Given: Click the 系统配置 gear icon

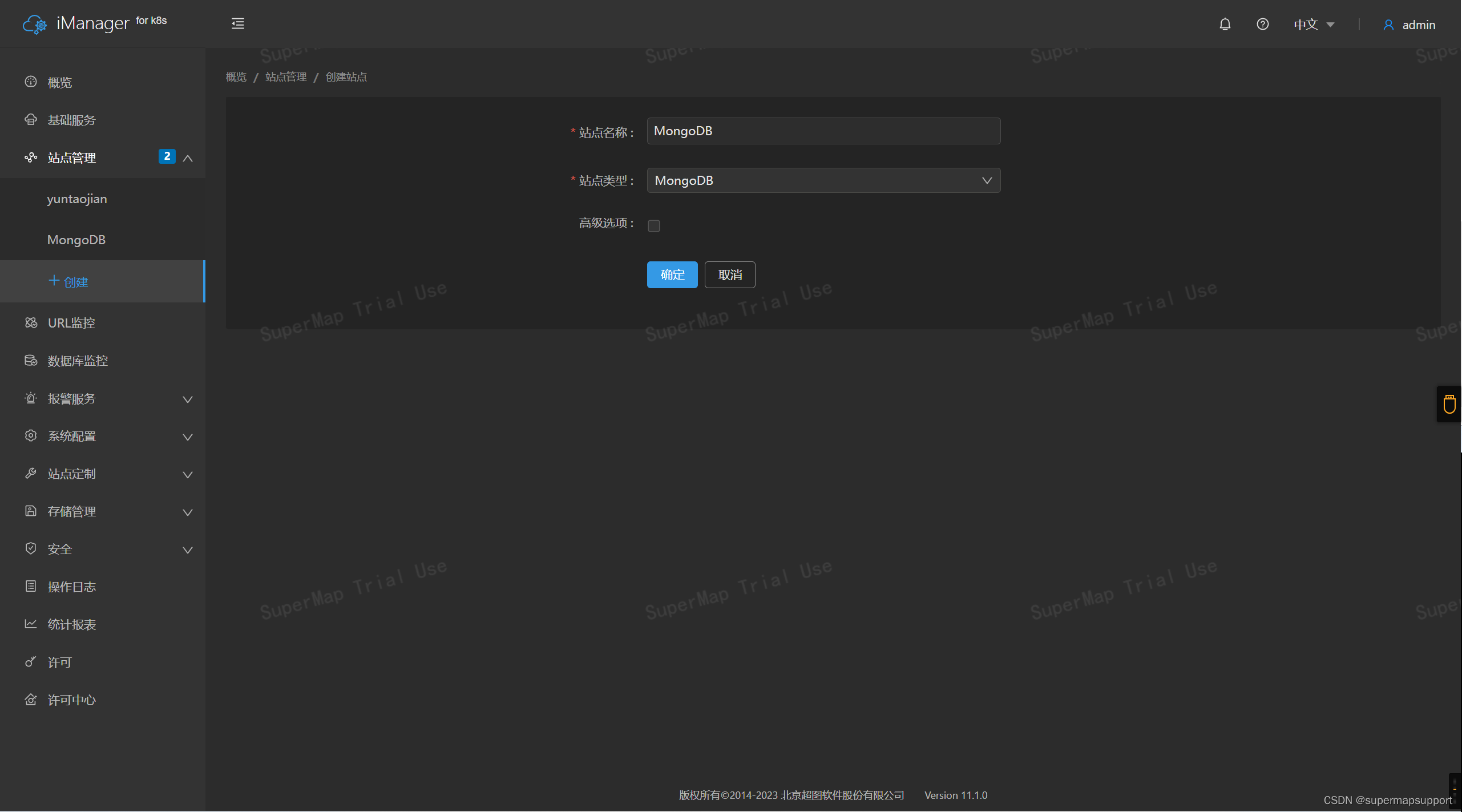Looking at the screenshot, I should point(31,435).
